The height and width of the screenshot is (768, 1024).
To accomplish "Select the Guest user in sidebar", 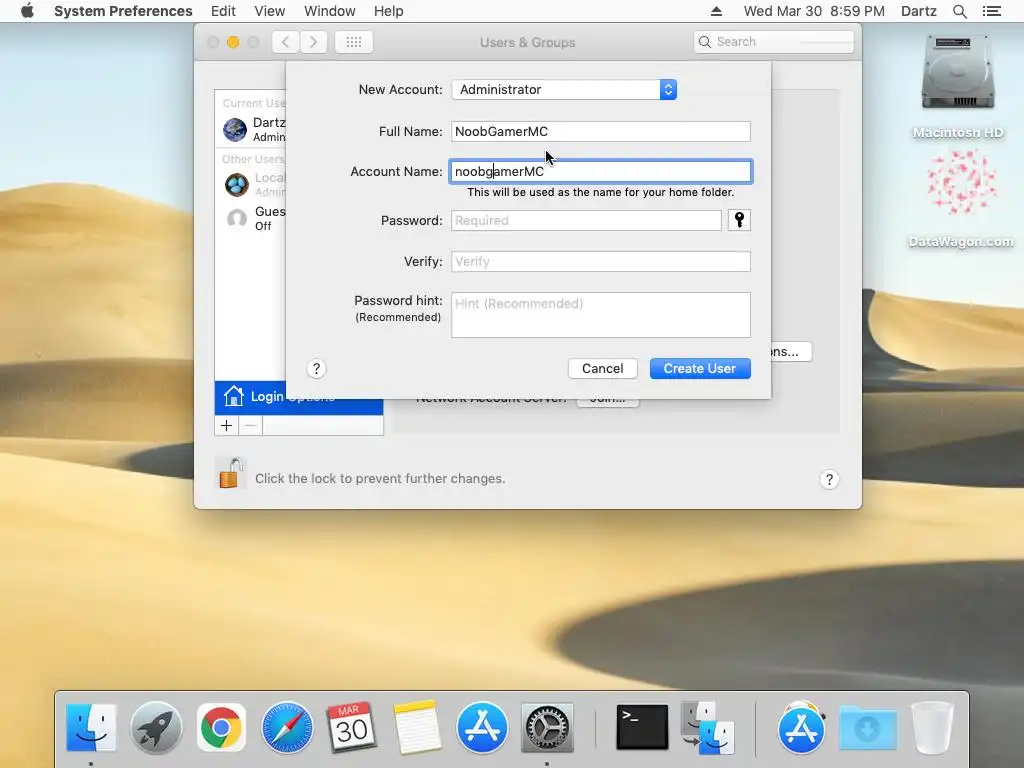I will point(251,218).
